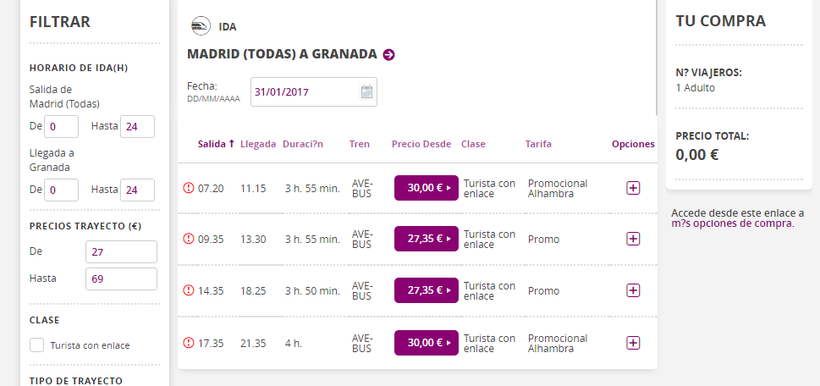Click warning icon for 07.20 departure
Viewport: 820px width, 386px height.
188,188
